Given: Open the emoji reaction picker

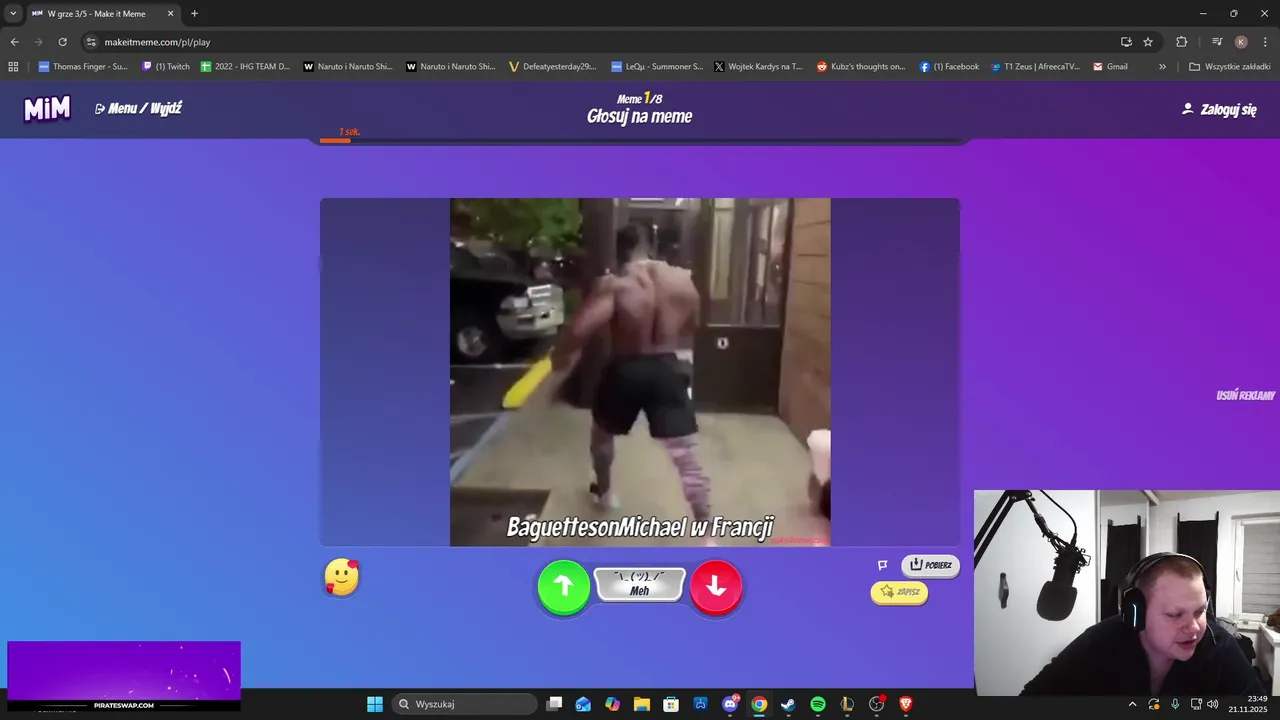Looking at the screenshot, I should pos(342,578).
